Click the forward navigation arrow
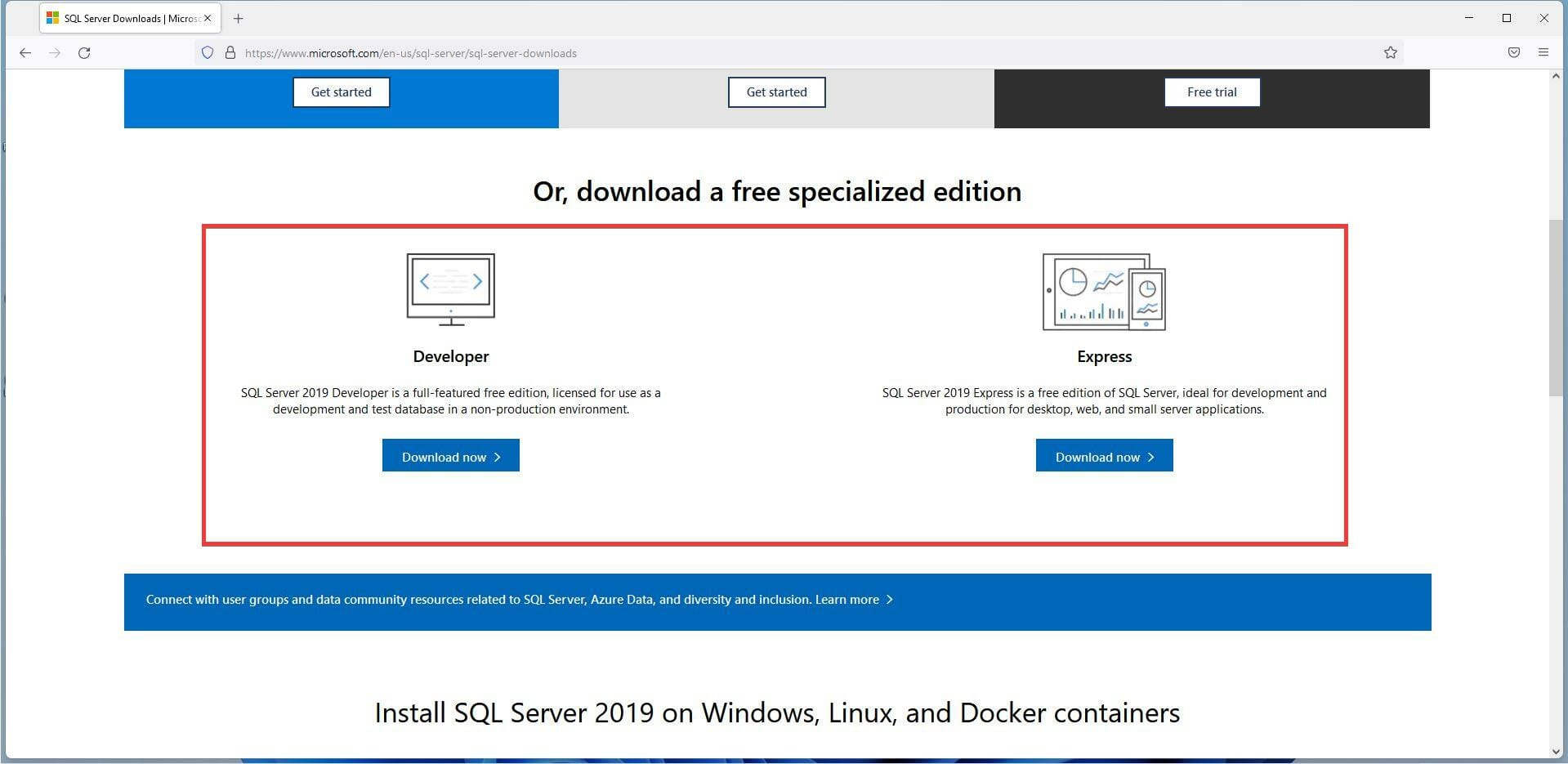Viewport: 1568px width, 764px height. point(55,52)
